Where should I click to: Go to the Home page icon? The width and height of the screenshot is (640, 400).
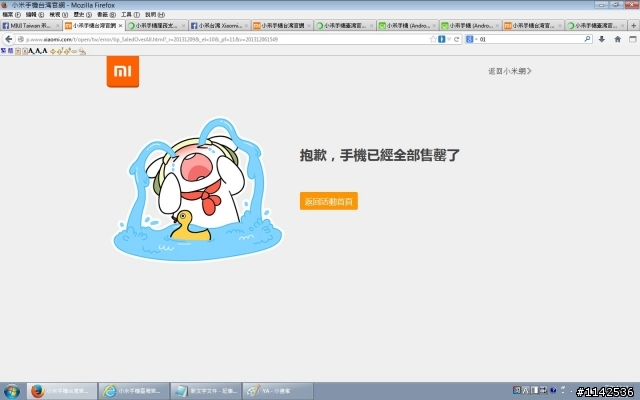pos(618,39)
